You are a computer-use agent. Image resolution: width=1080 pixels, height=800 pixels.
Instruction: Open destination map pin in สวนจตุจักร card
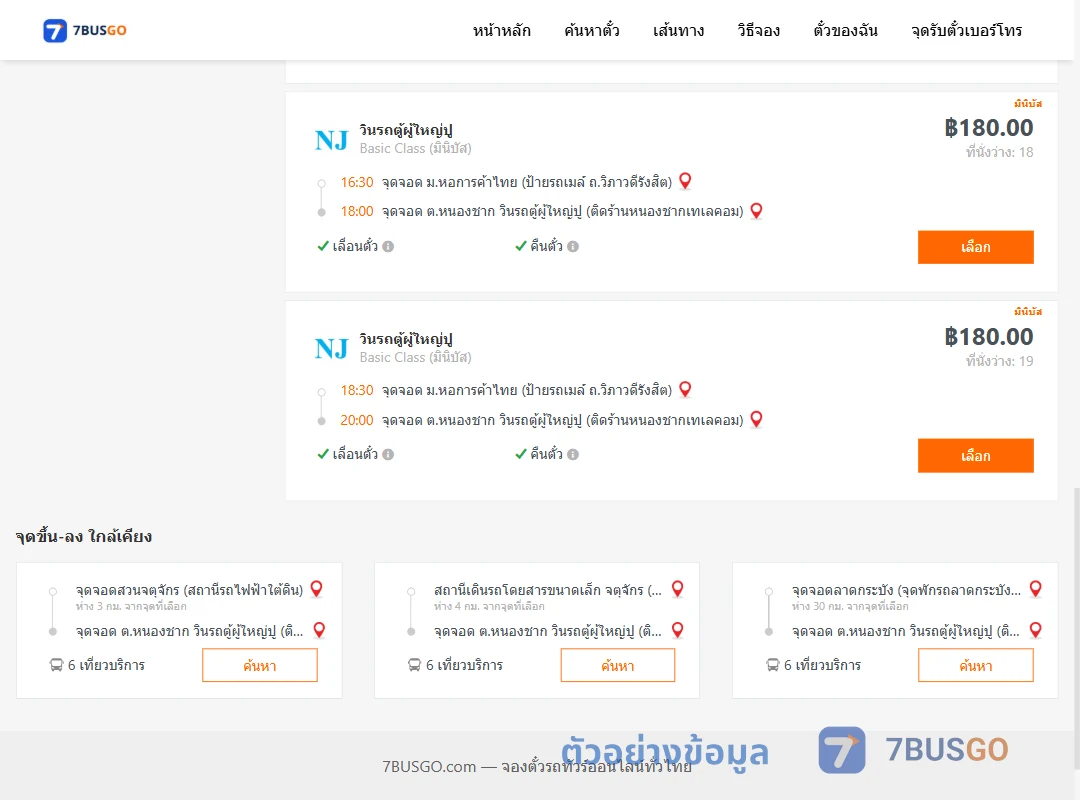point(320,630)
